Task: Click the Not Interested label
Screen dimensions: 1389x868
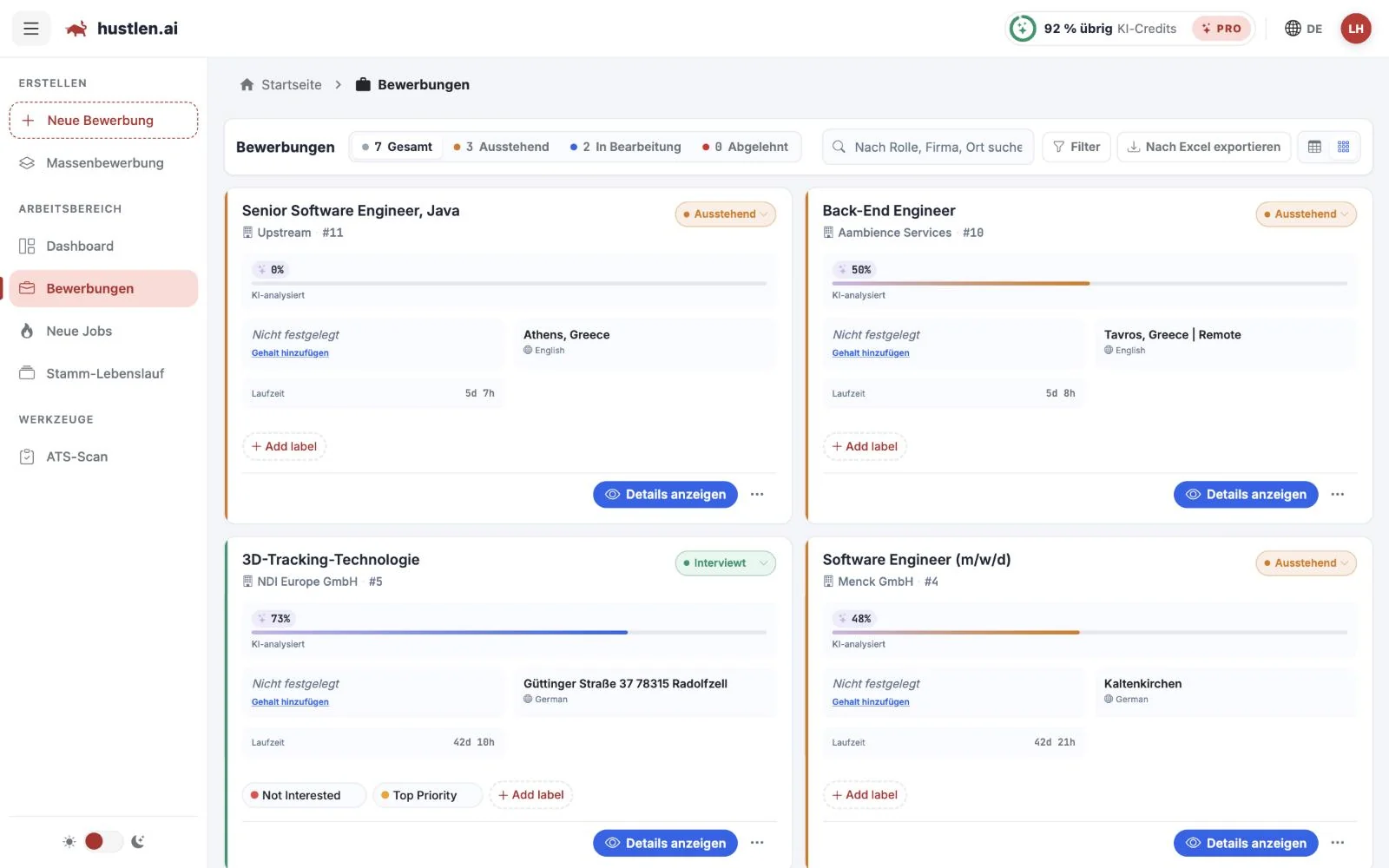Action: click(x=303, y=796)
